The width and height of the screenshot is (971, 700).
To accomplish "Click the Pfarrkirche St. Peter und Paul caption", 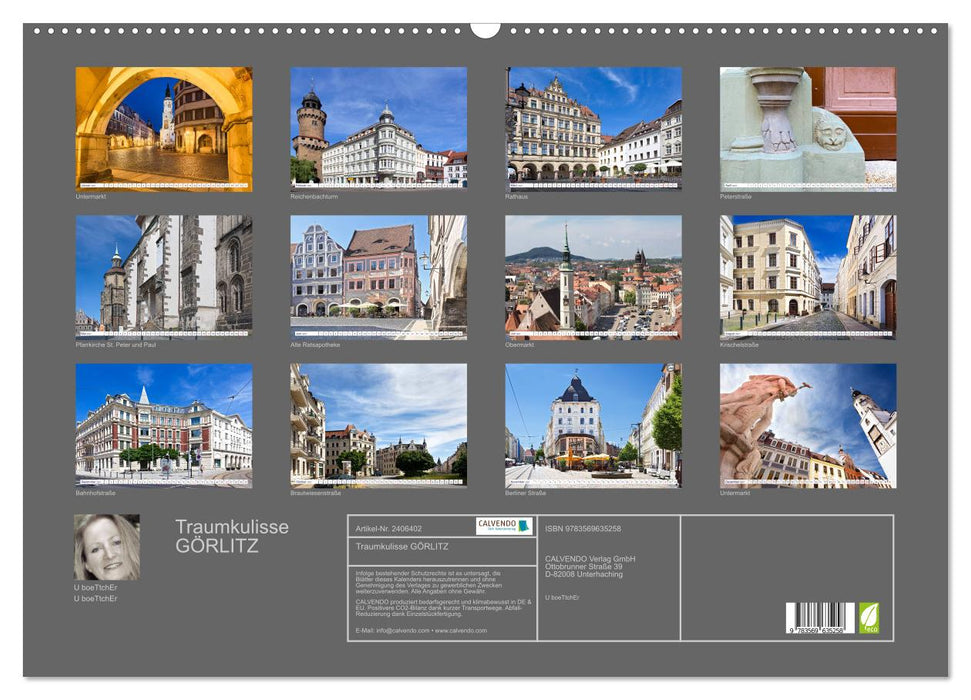I will click(116, 345).
